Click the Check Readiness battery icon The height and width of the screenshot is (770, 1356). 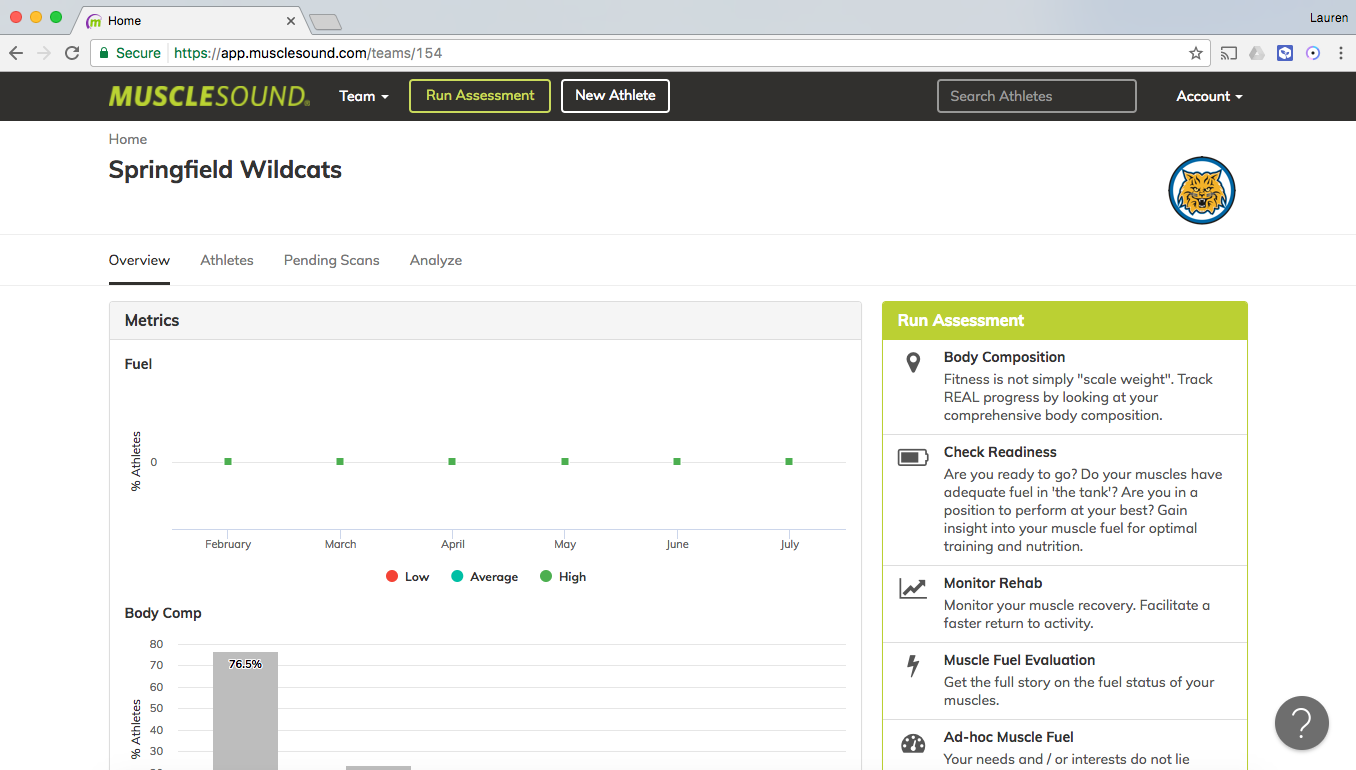tap(913, 458)
